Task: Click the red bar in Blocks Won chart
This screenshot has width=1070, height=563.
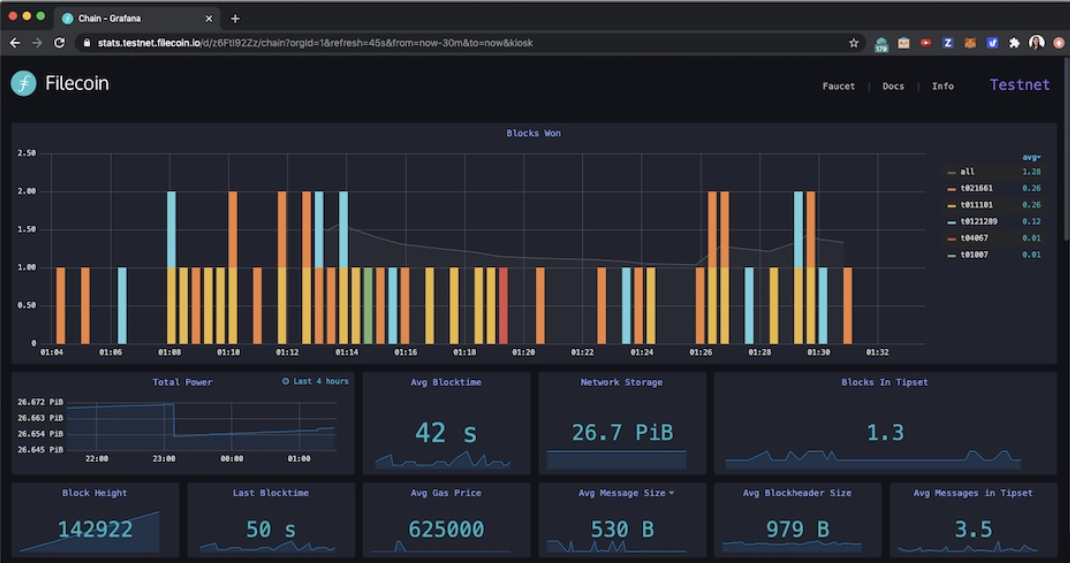Action: pos(503,306)
